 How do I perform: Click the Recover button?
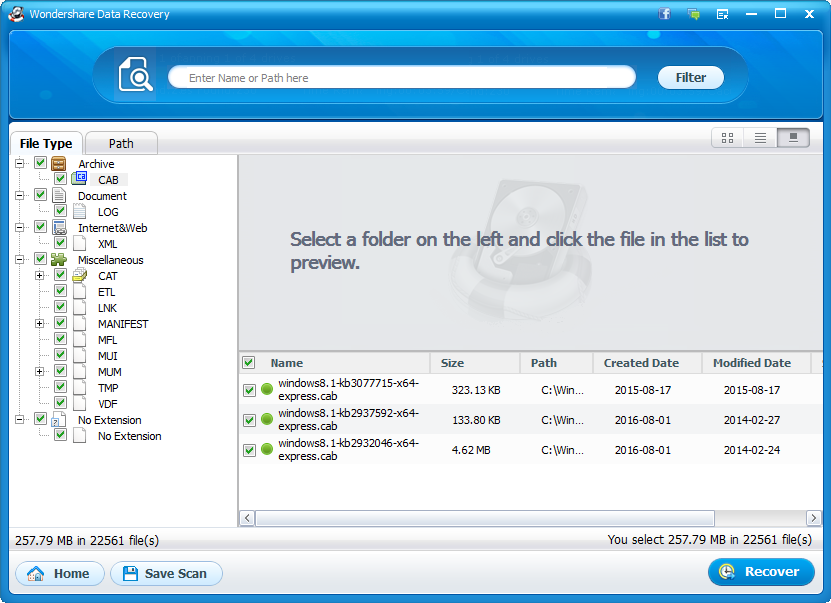pos(761,572)
